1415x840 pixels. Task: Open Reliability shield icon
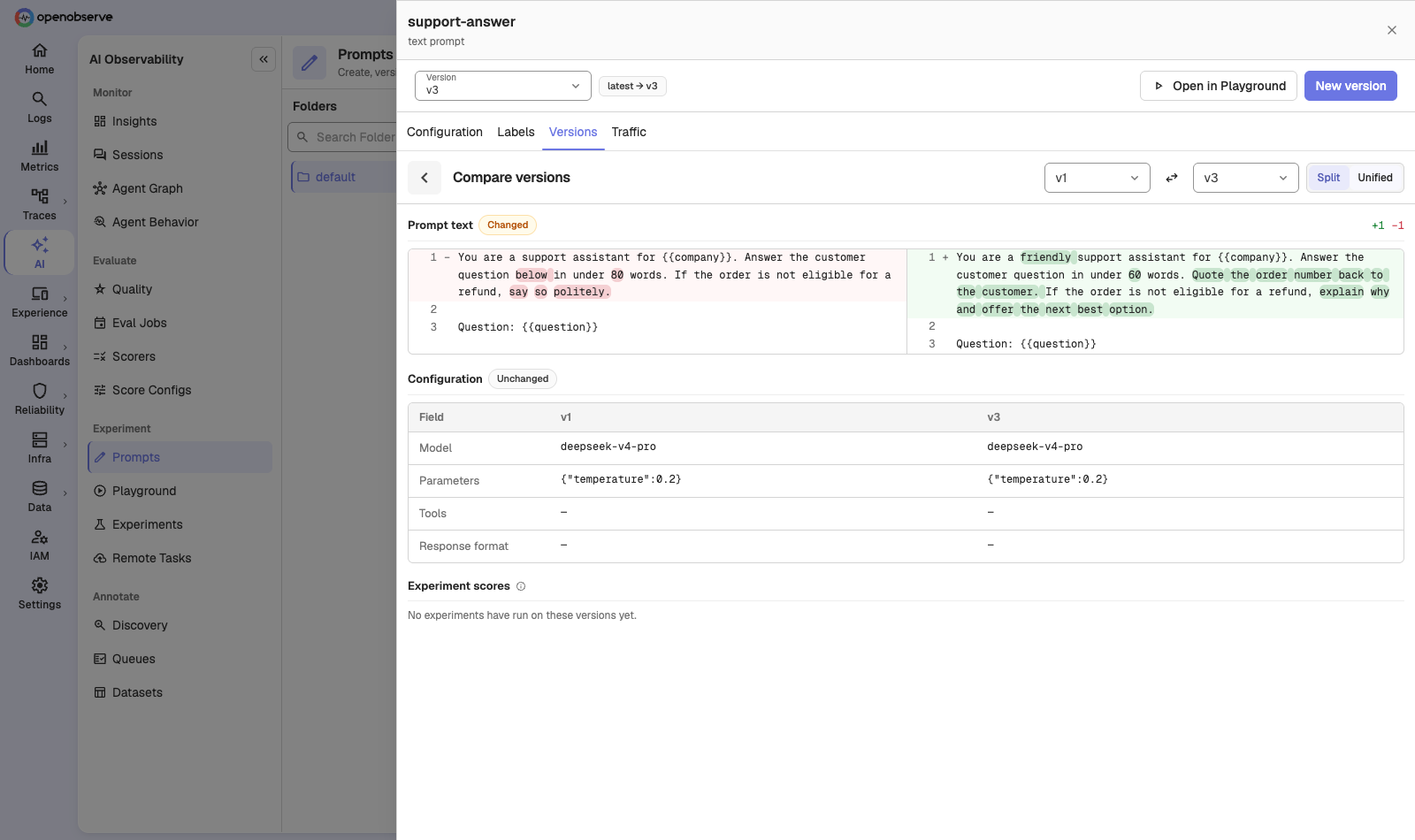40,391
